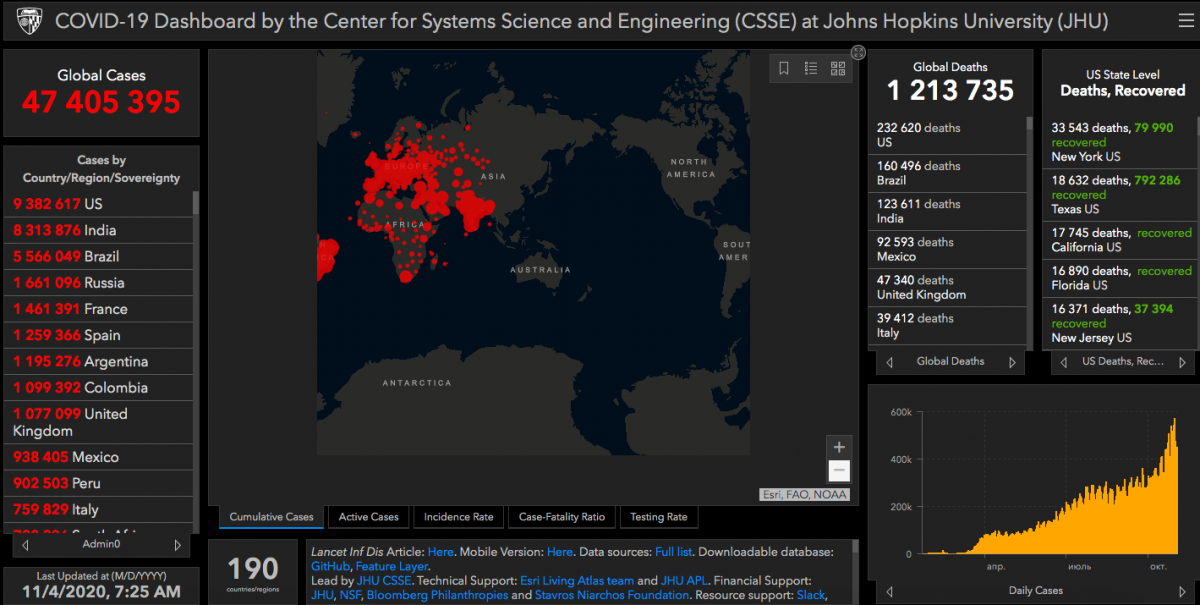Click right arrow beside Global Deaths
The image size is (1200, 605).
(1012, 362)
